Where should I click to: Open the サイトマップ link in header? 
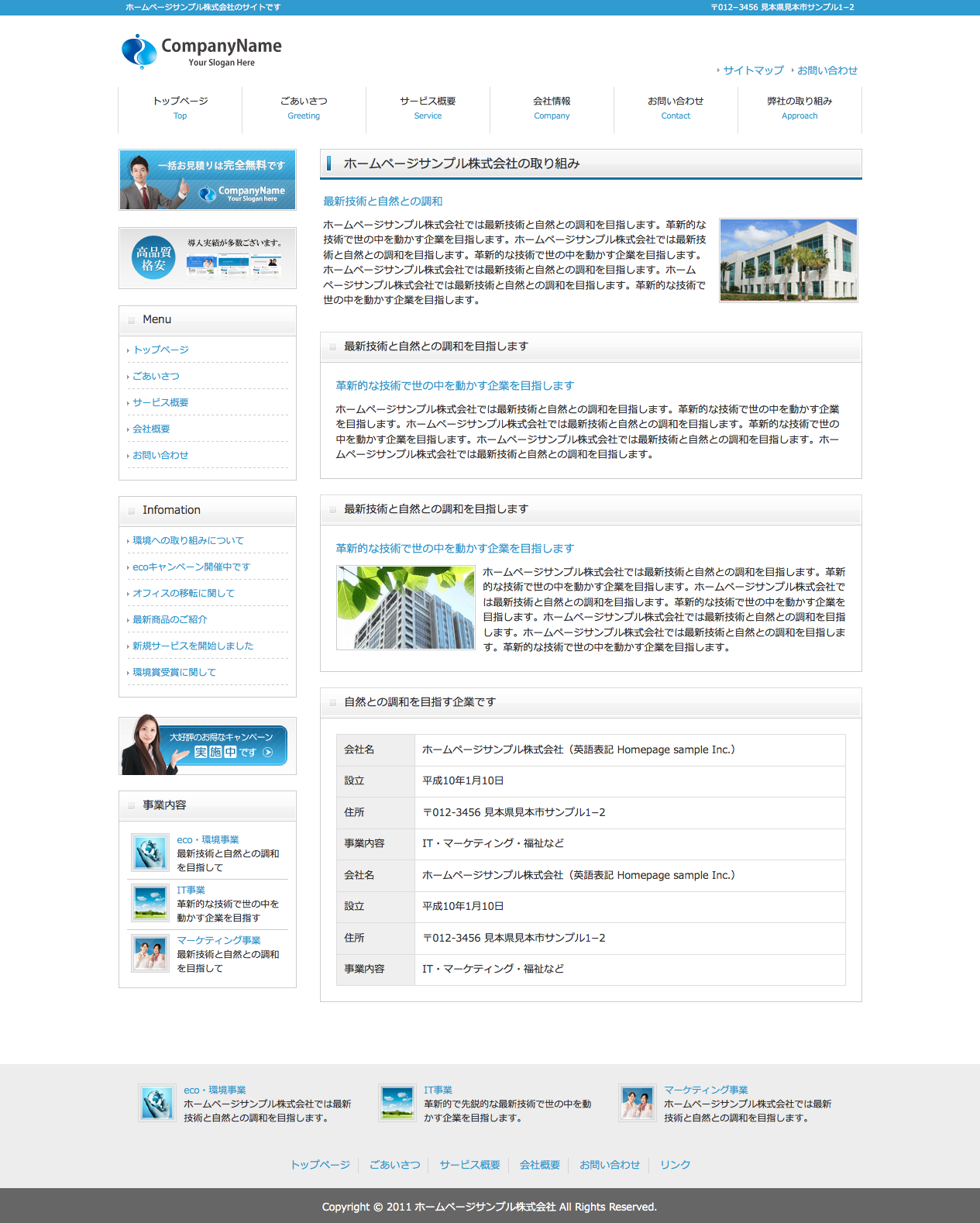(753, 71)
